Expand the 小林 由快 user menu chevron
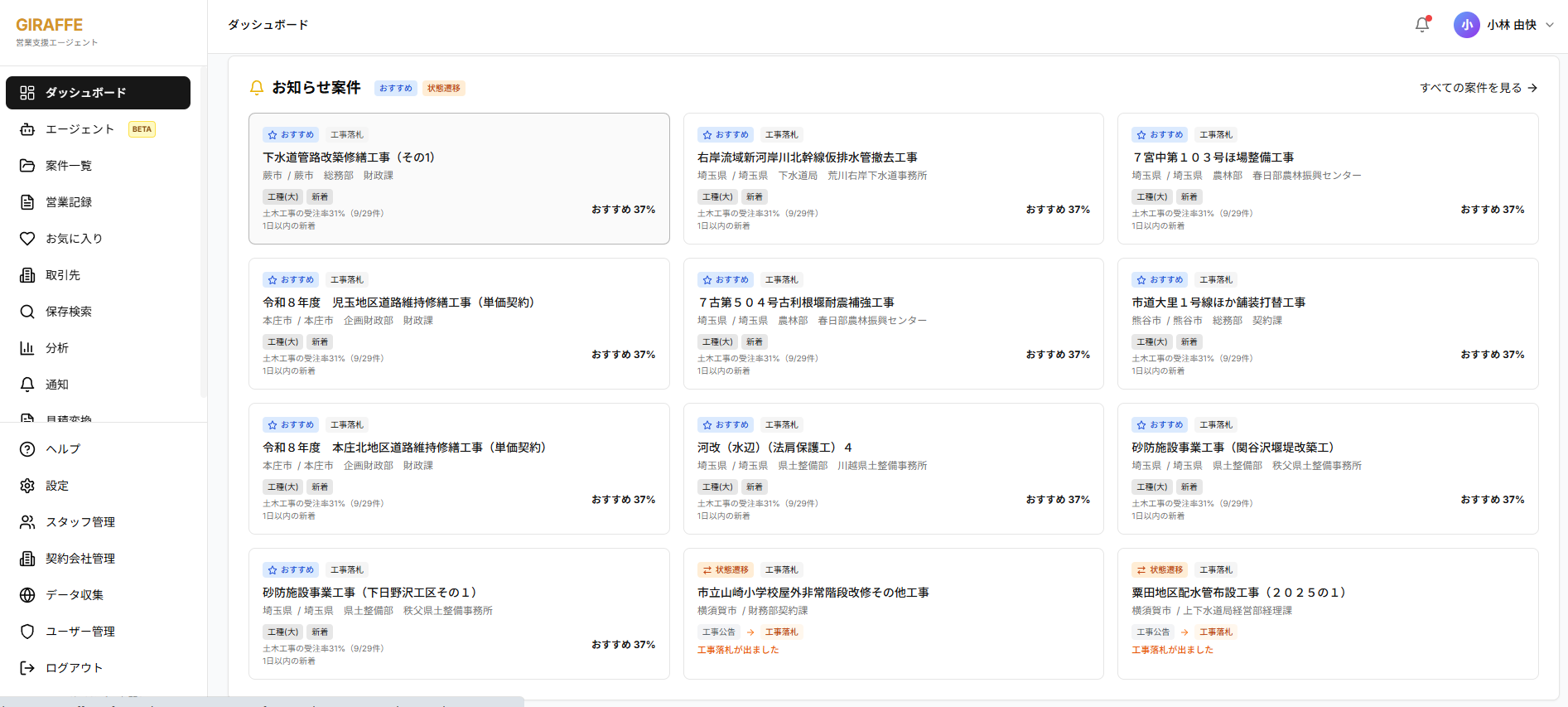The width and height of the screenshot is (1568, 707). pos(1550,25)
